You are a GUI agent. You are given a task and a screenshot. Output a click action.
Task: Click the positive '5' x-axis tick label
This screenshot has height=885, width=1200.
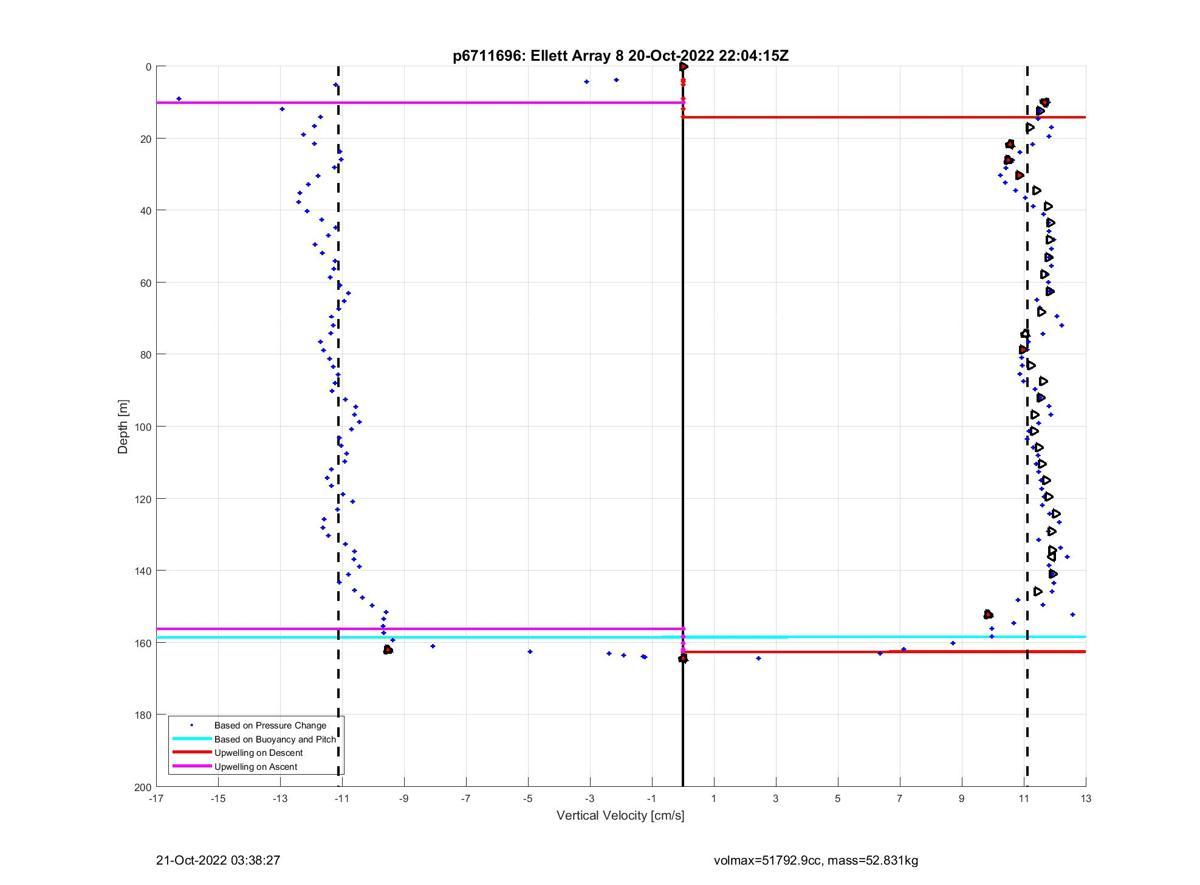838,799
